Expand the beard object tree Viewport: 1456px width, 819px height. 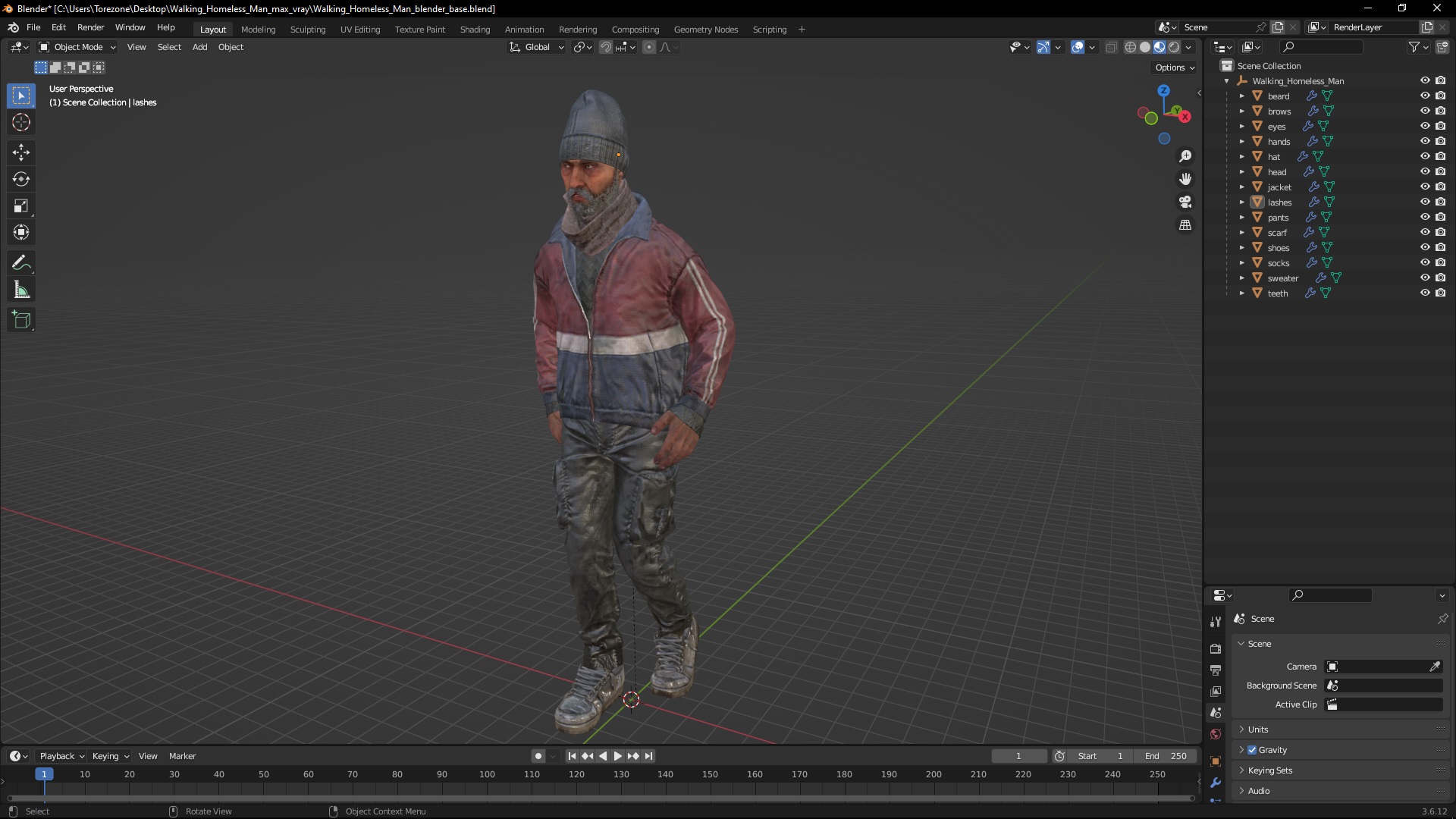coord(1241,96)
